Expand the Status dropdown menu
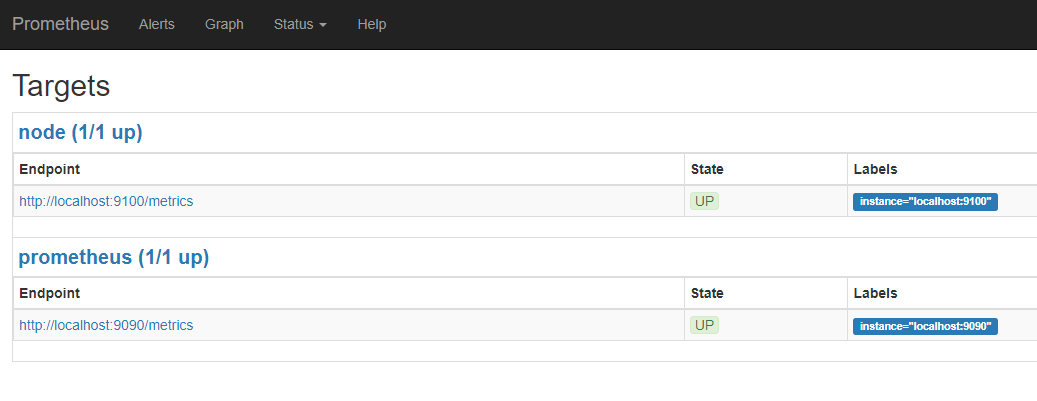This screenshot has height=401, width=1037. pyautogui.click(x=300, y=24)
